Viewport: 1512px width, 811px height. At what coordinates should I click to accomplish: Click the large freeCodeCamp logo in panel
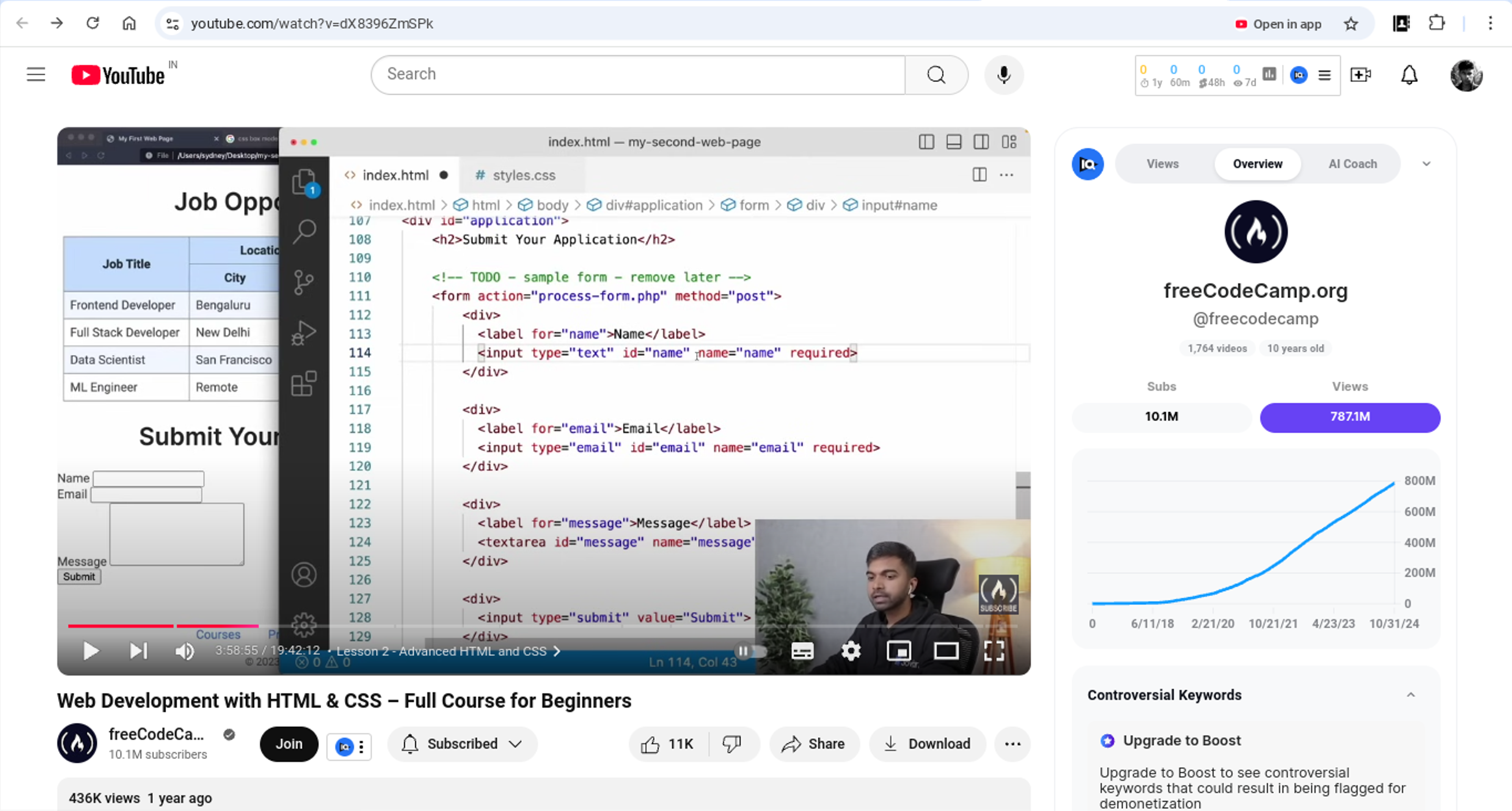click(1256, 231)
